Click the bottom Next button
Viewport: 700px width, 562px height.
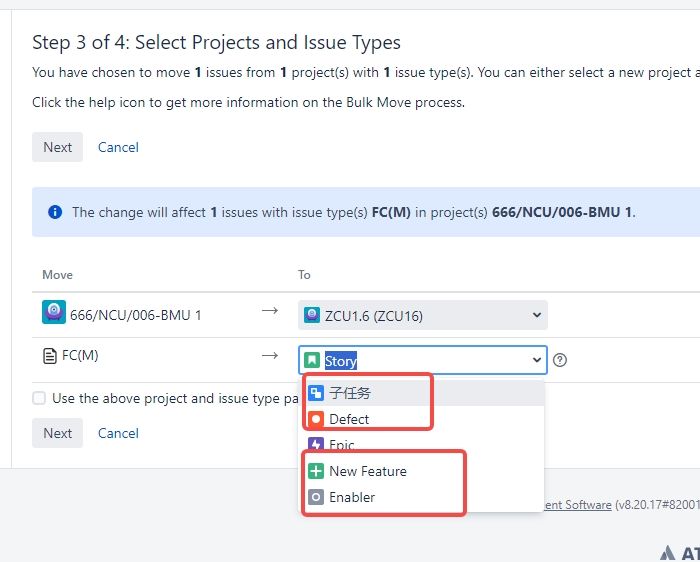[58, 433]
